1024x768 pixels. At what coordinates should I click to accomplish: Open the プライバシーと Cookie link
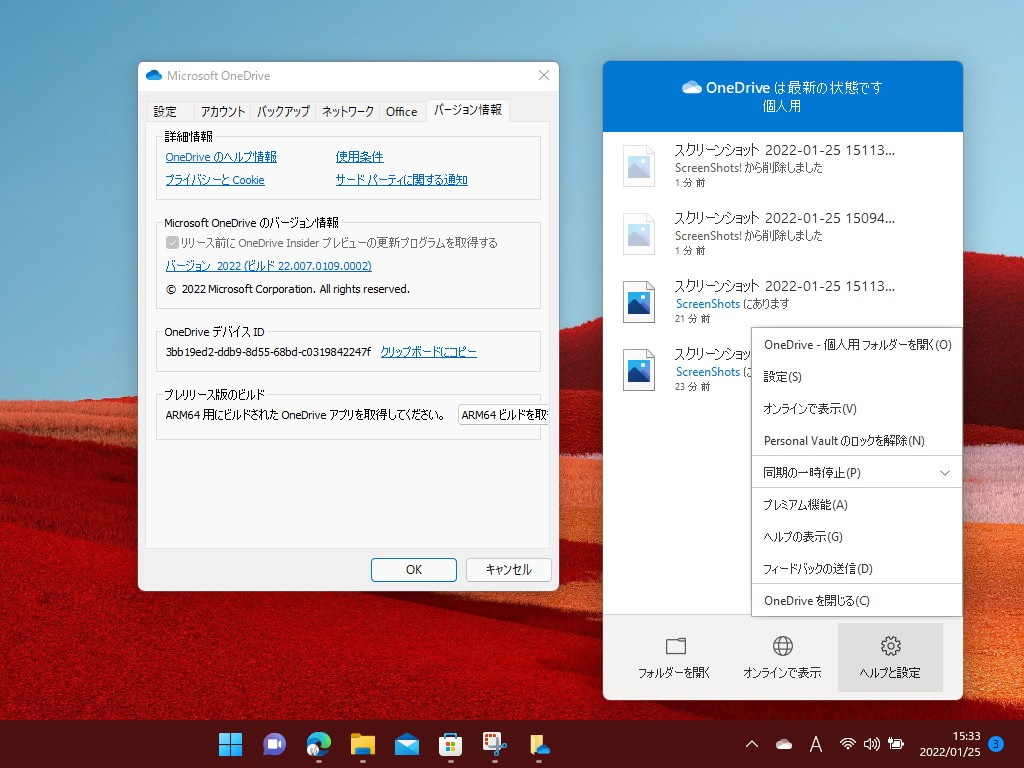pos(213,180)
